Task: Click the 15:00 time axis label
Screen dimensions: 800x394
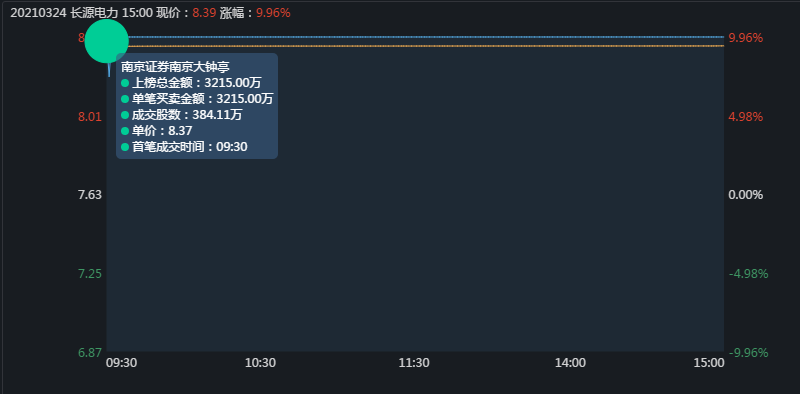Action: (709, 363)
